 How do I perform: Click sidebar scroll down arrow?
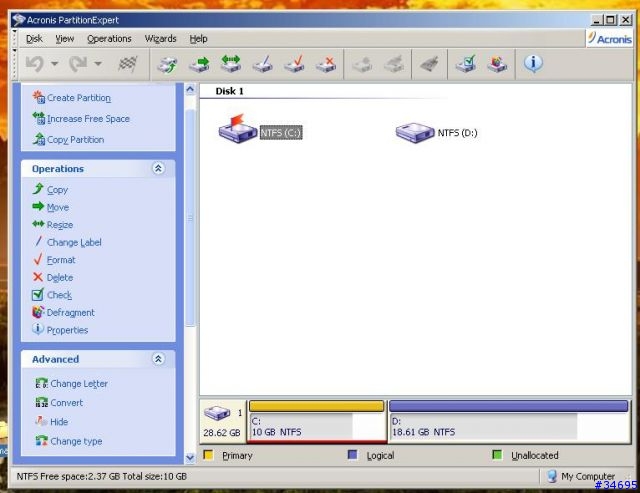(x=190, y=457)
